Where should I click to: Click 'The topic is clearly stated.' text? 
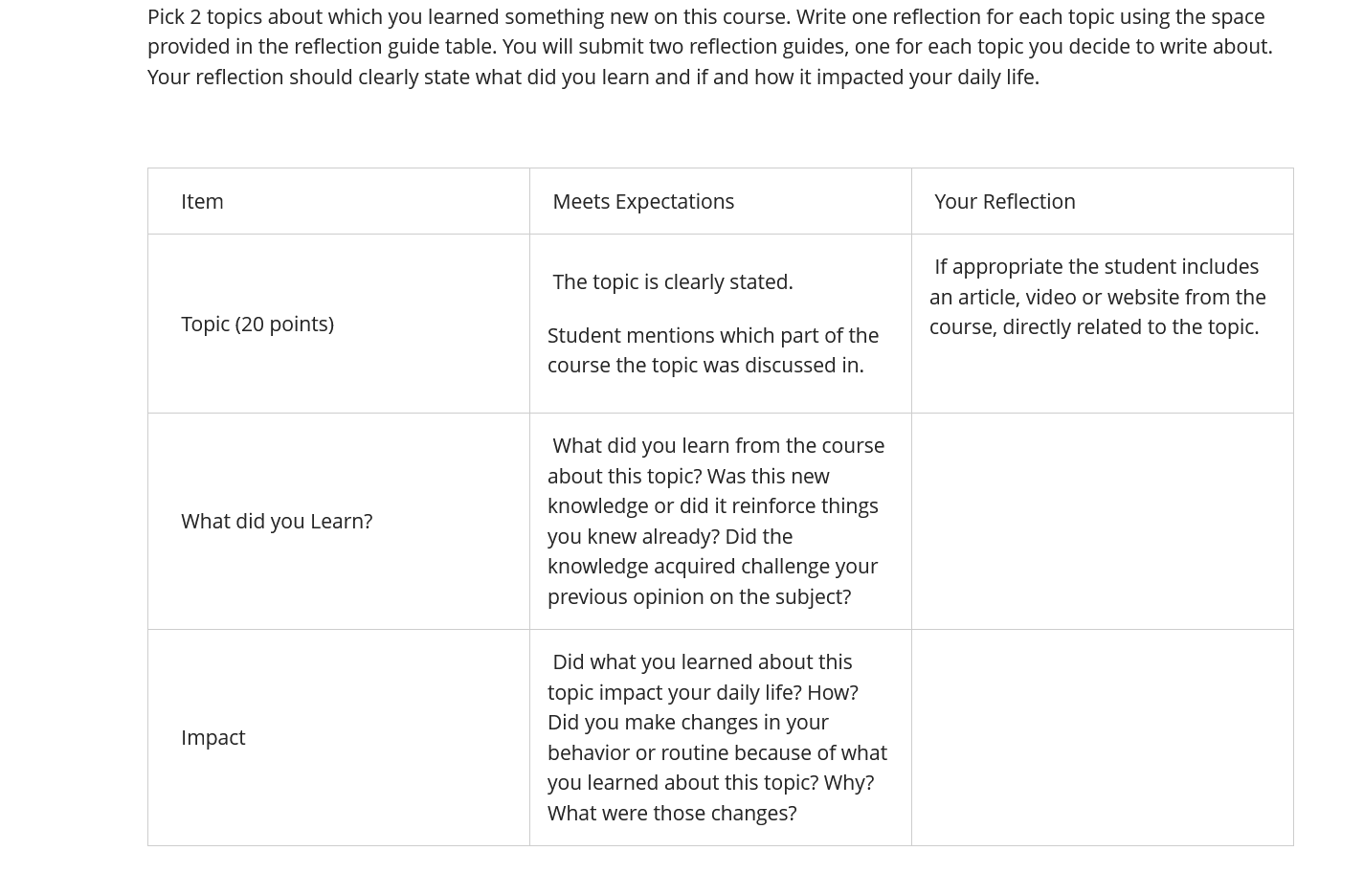672,281
